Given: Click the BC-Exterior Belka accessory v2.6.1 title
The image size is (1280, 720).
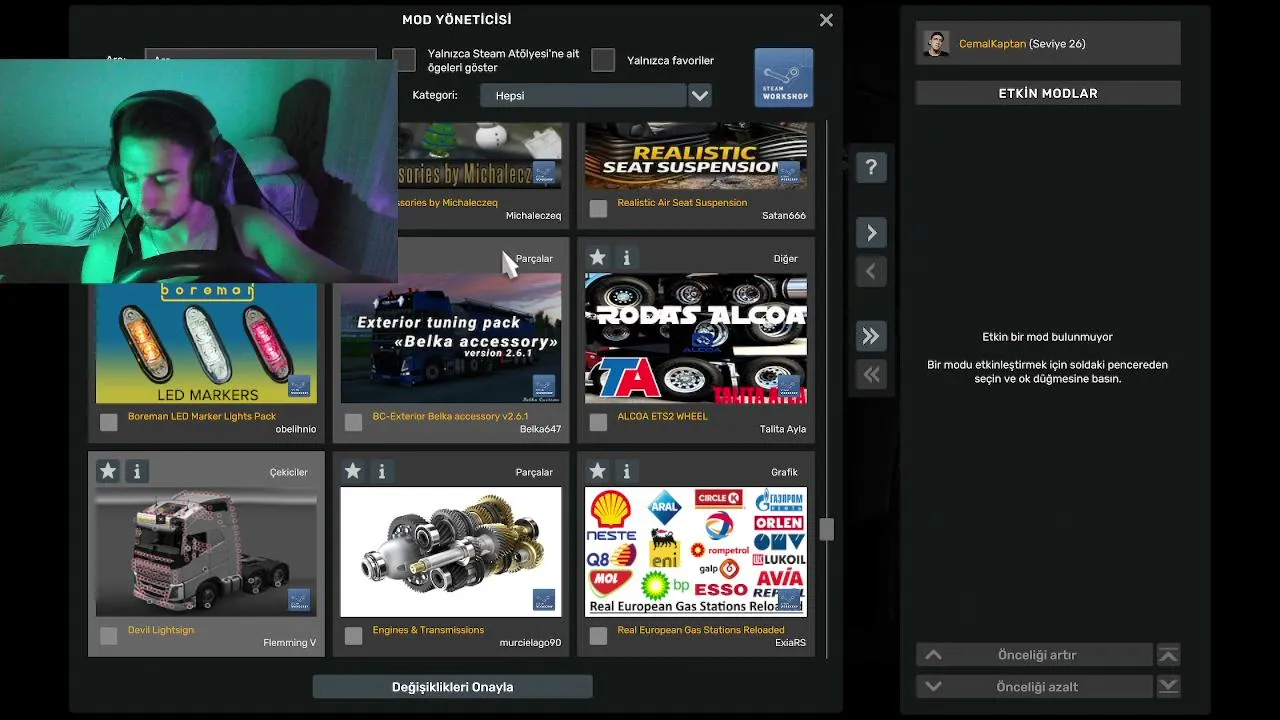Looking at the screenshot, I should (x=450, y=416).
